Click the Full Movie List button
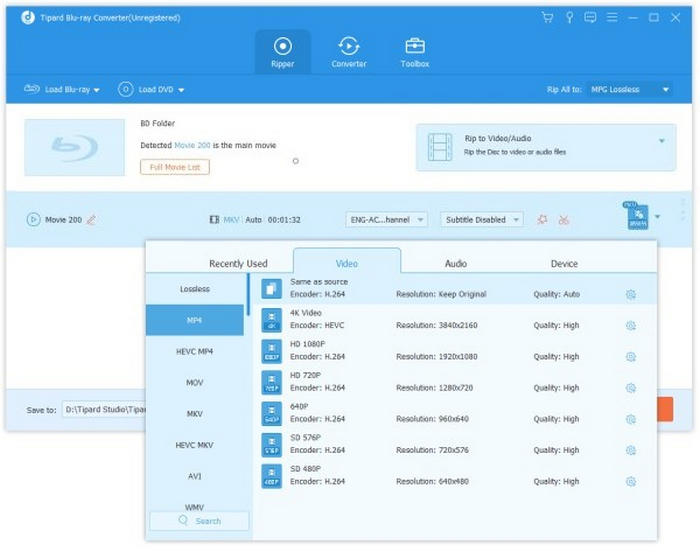 175,167
